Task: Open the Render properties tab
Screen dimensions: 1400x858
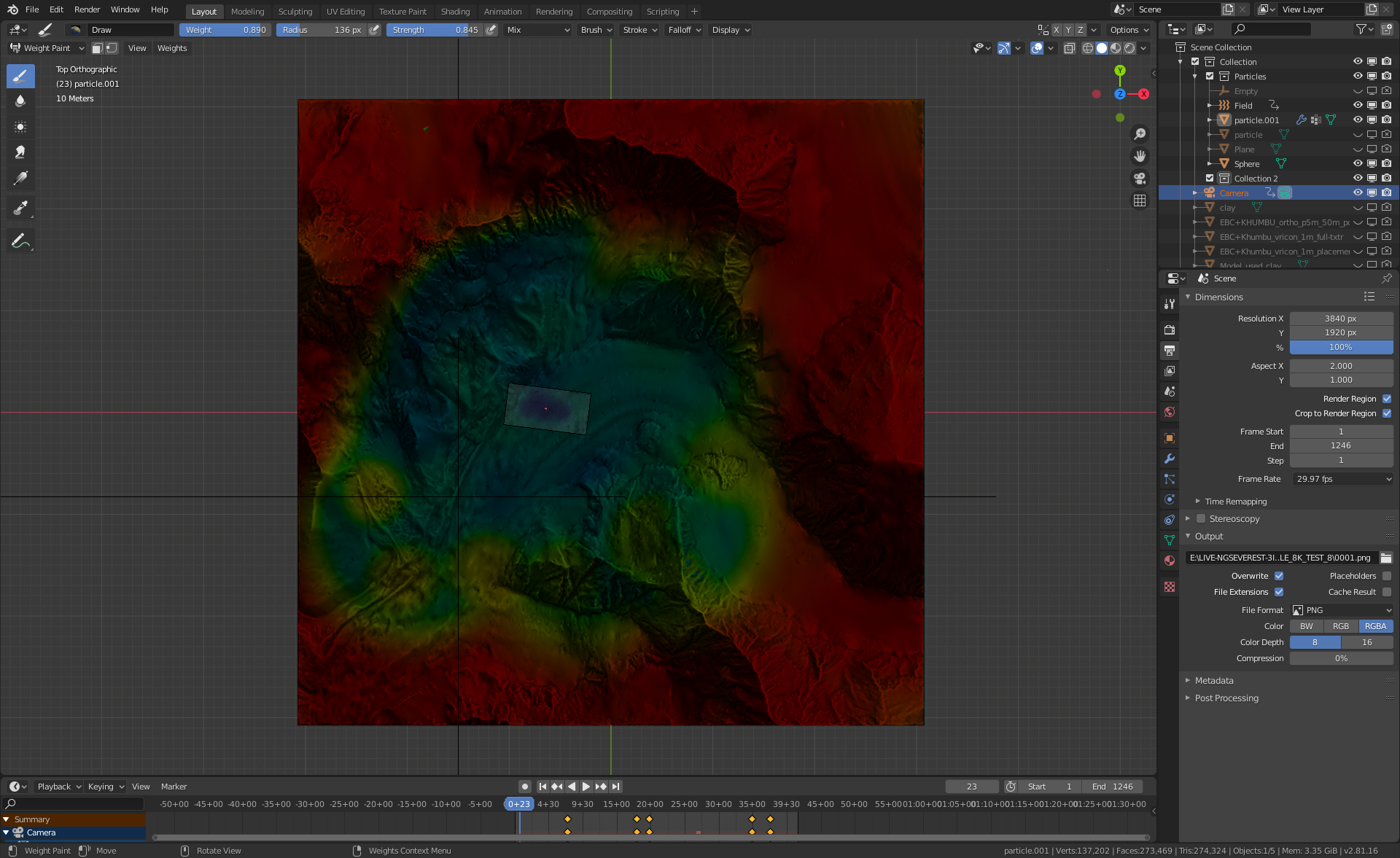Action: click(x=1170, y=330)
